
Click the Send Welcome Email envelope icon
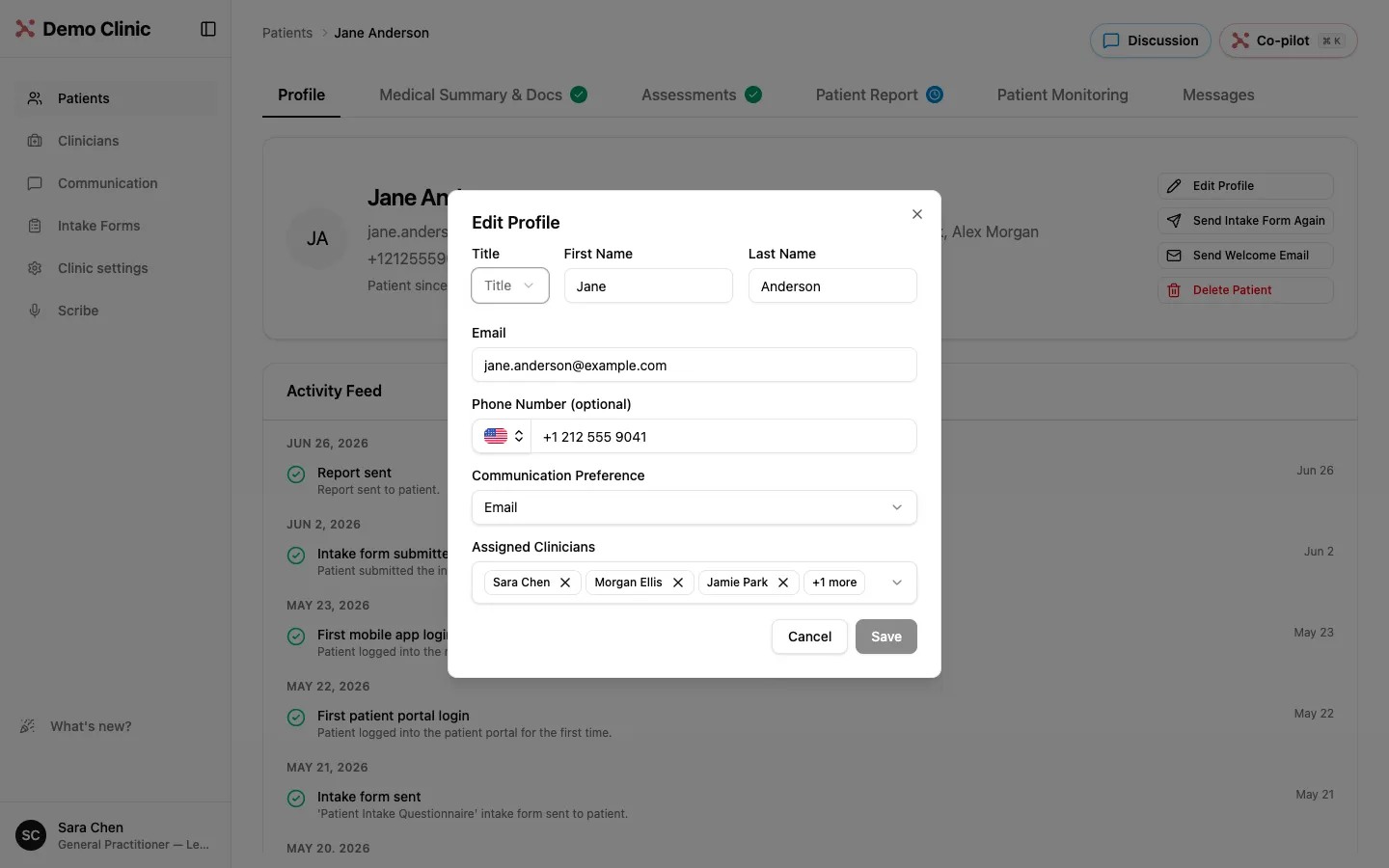(x=1174, y=256)
